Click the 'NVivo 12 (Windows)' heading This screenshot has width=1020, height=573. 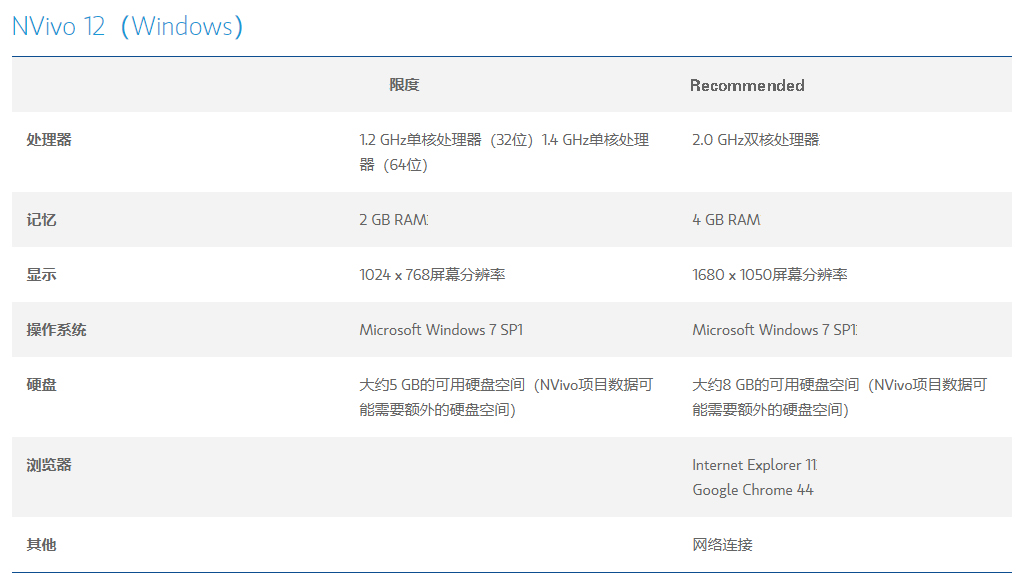pyautogui.click(x=128, y=26)
